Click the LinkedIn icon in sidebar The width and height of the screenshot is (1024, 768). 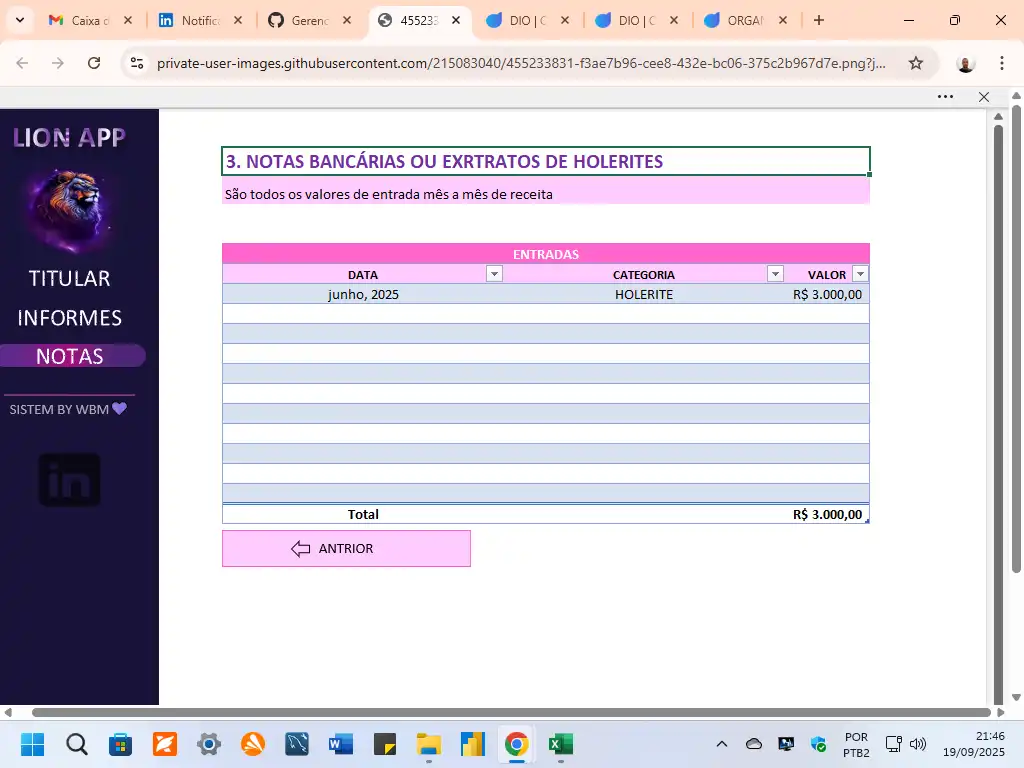(70, 480)
